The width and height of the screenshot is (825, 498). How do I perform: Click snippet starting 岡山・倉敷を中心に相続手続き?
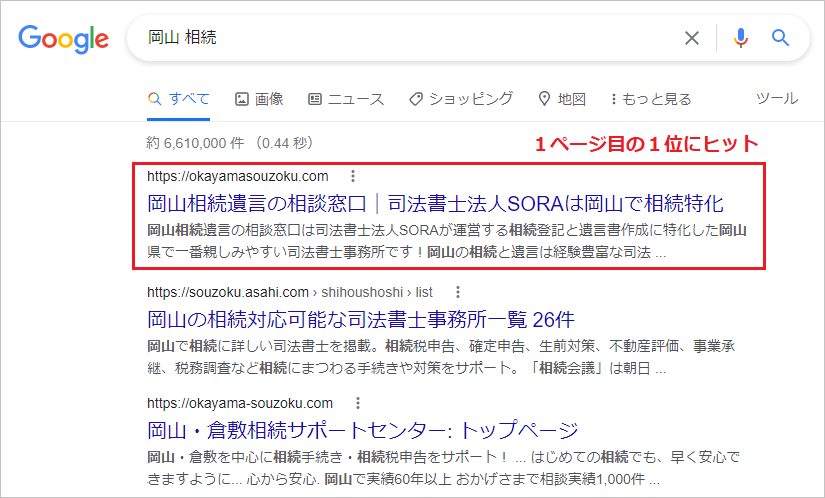[x=443, y=468]
